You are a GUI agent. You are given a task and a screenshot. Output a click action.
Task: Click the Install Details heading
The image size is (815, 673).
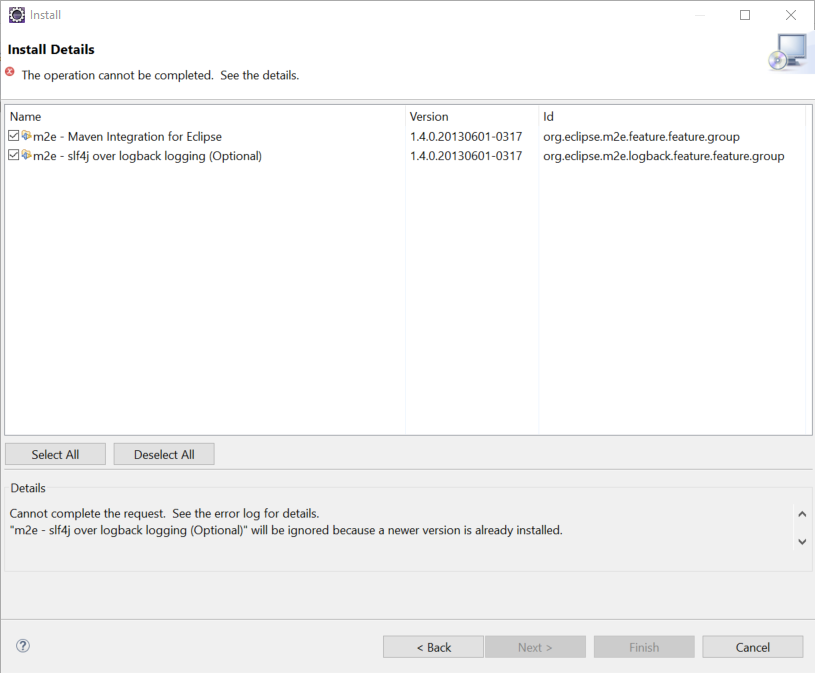coord(51,49)
